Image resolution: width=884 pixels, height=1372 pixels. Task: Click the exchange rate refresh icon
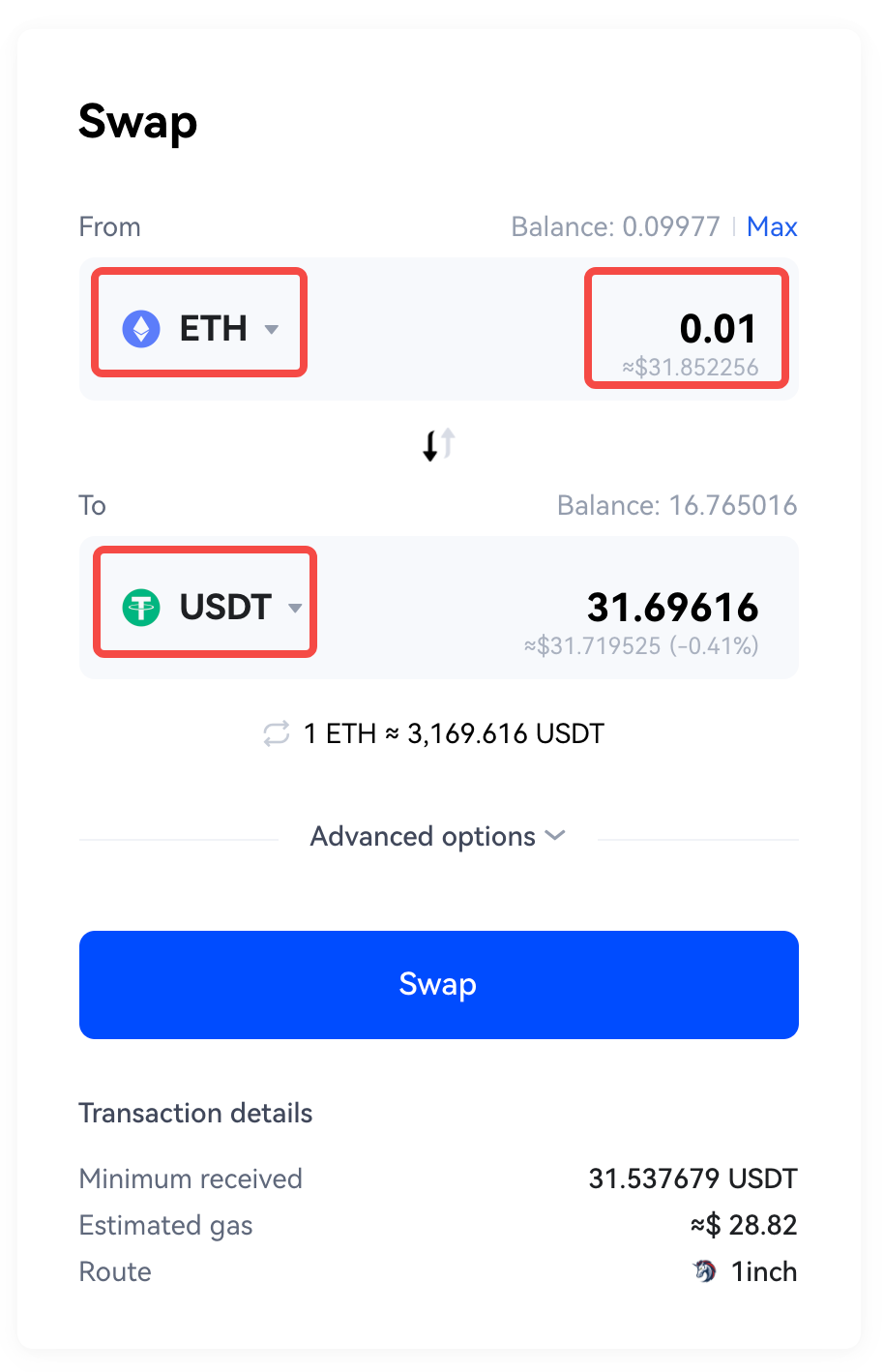coord(277,733)
